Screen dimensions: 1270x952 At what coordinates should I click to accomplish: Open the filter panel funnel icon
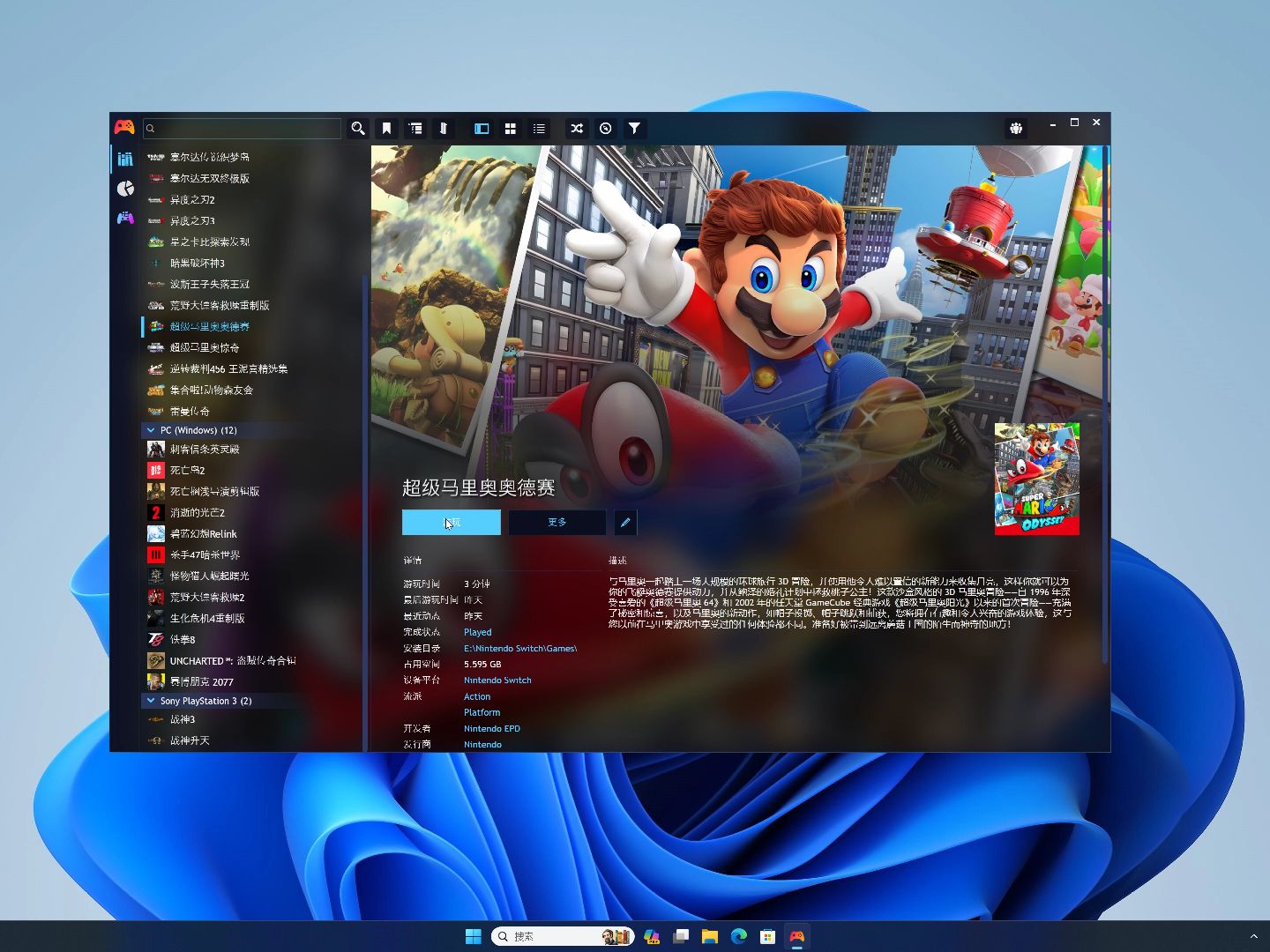tap(634, 129)
